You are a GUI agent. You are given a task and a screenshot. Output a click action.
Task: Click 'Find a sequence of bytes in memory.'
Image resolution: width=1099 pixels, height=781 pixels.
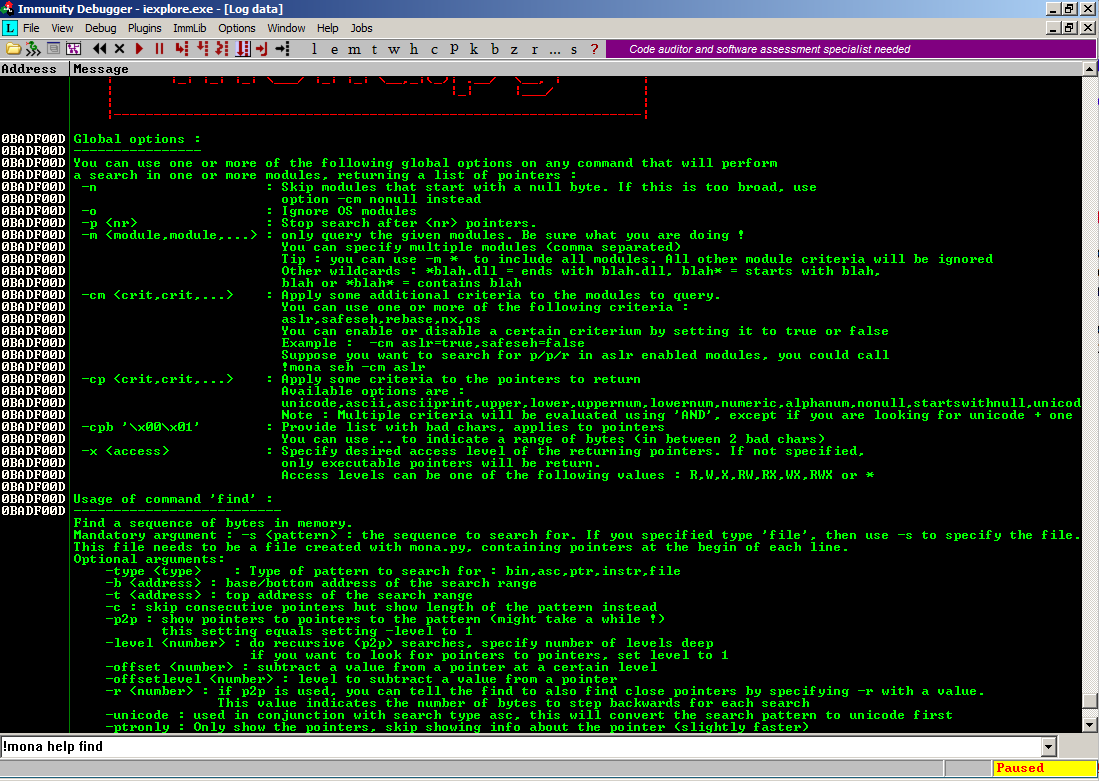[x=213, y=523]
